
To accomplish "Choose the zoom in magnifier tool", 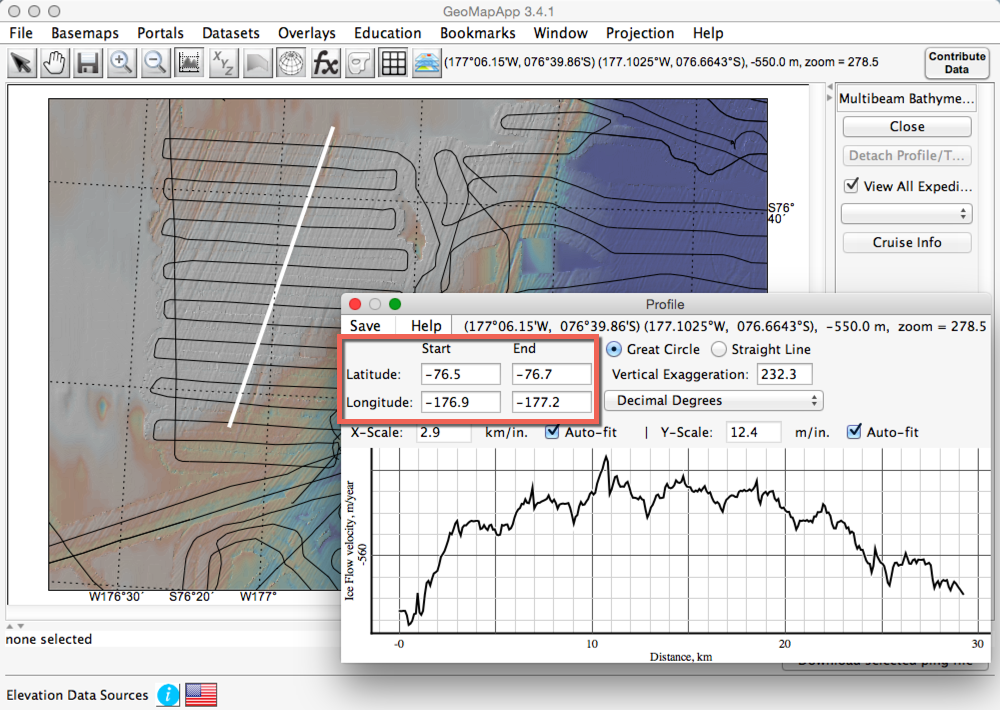I will [x=122, y=63].
